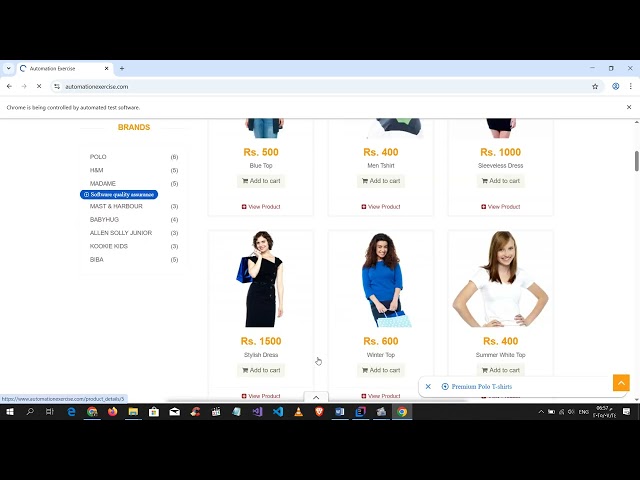Click the Software quality assurance ad label

(x=119, y=195)
